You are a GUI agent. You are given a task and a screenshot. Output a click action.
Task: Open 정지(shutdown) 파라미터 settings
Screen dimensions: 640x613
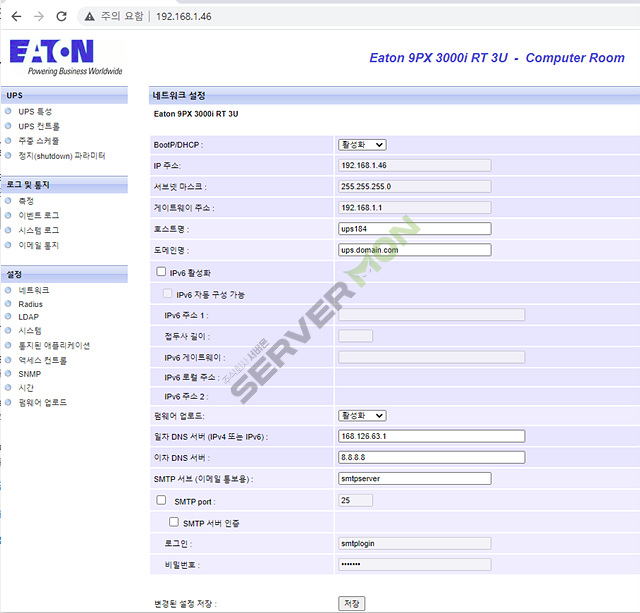(x=62, y=155)
